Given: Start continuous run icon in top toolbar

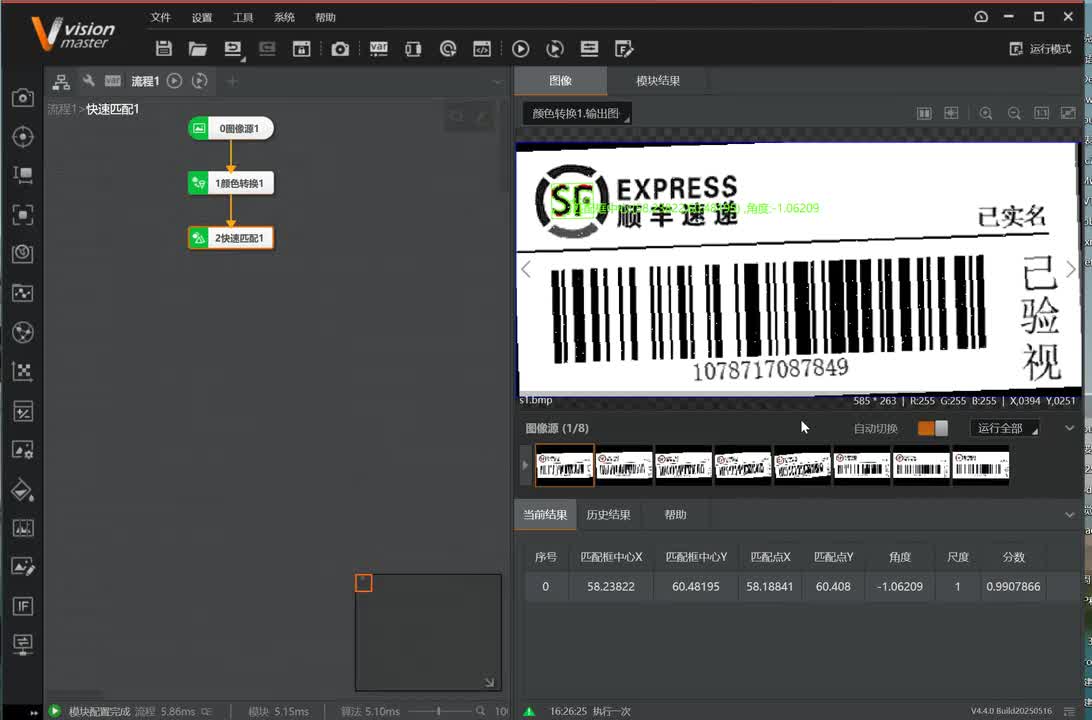Looking at the screenshot, I should [x=555, y=49].
